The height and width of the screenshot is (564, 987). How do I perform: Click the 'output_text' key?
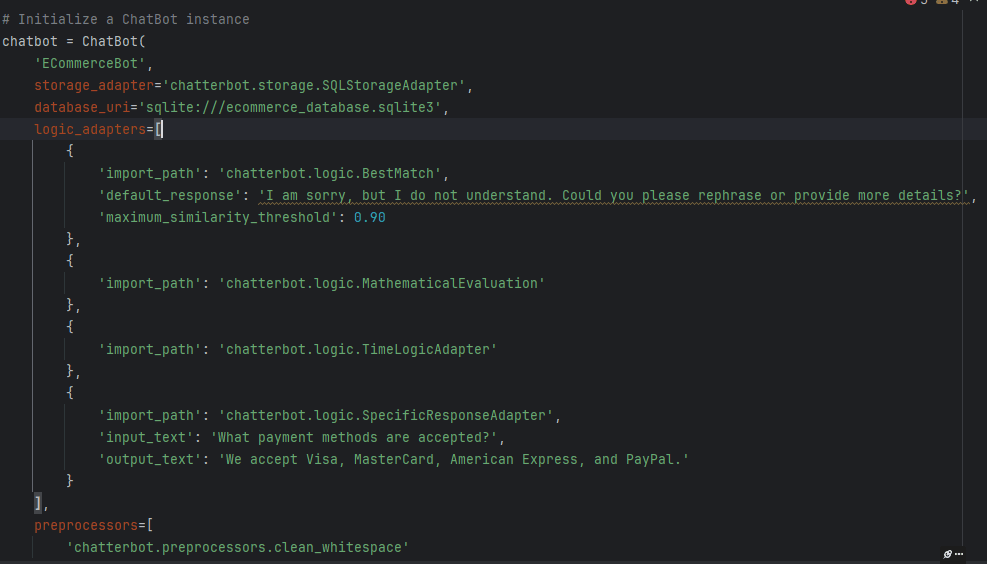[x=150, y=460]
